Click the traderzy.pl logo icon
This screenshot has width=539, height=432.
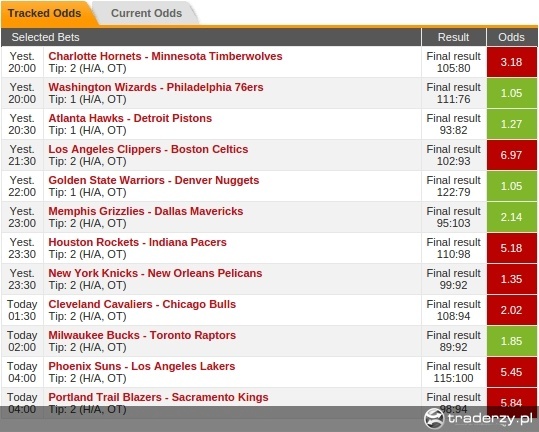(x=434, y=418)
